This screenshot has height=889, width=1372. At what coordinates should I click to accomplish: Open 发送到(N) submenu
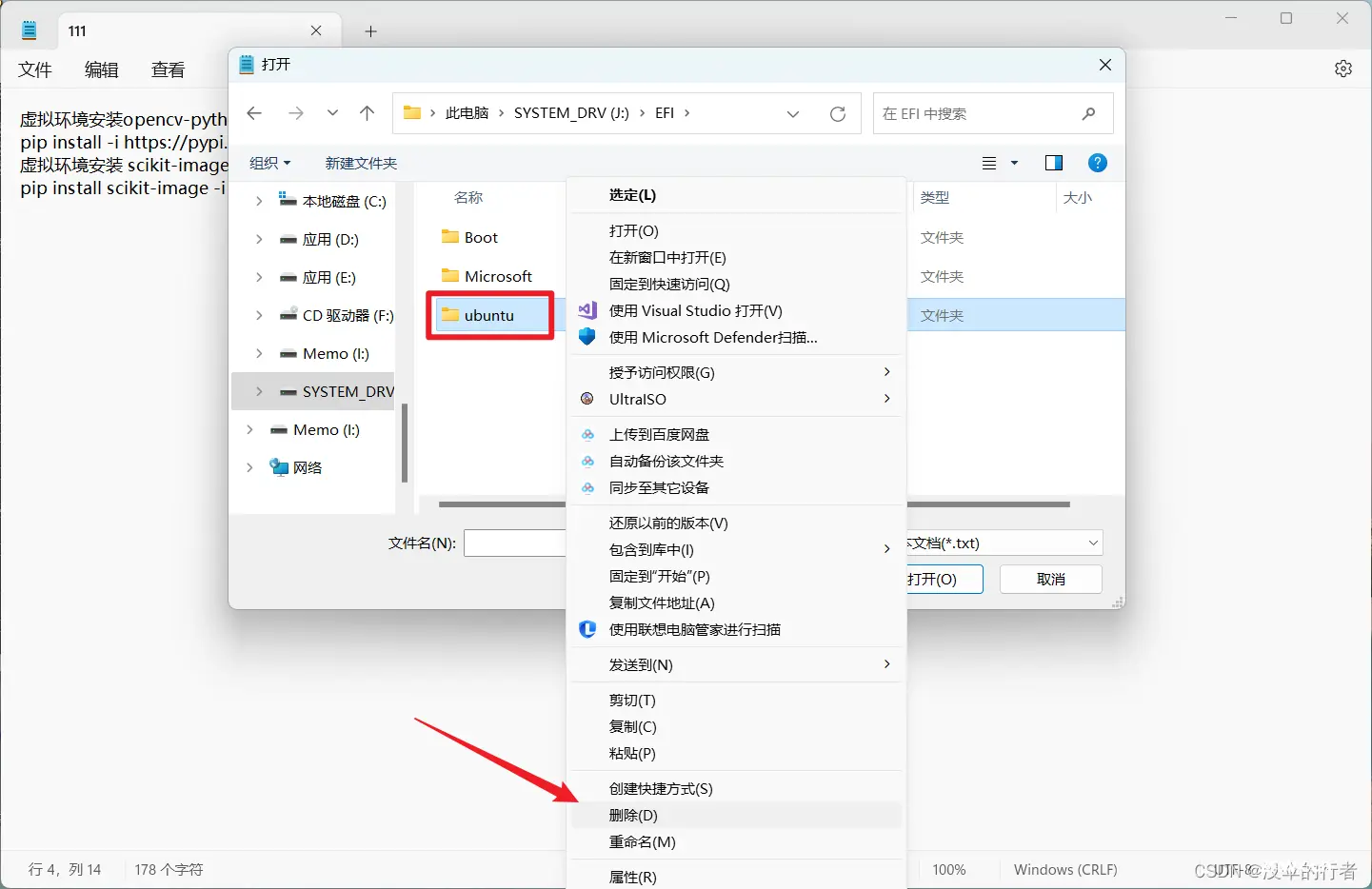(x=737, y=665)
